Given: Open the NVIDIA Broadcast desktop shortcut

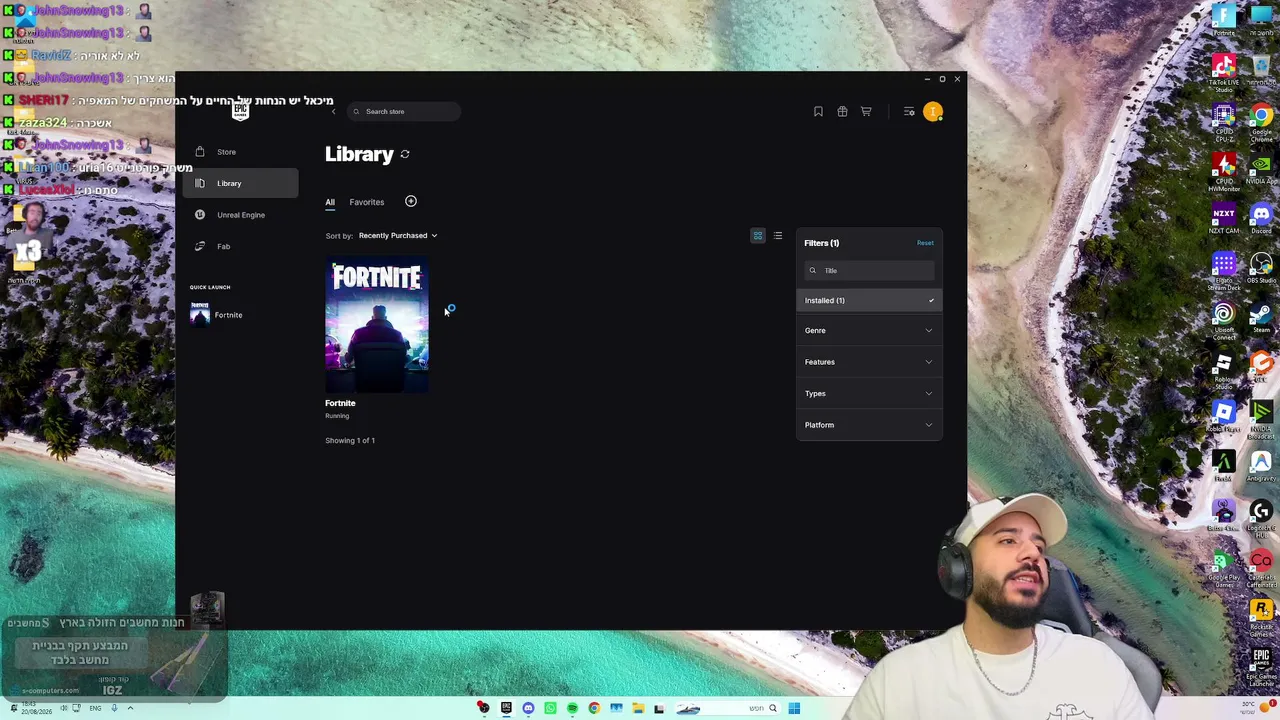Looking at the screenshot, I should click(1261, 419).
